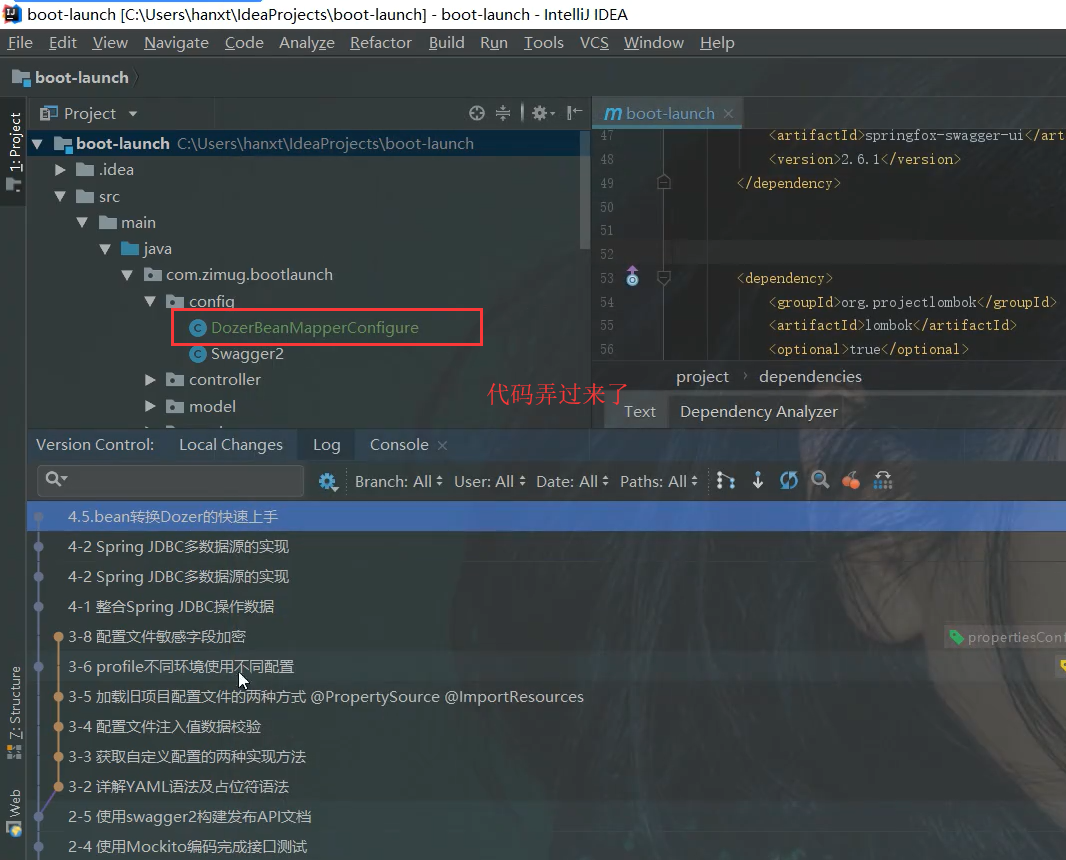Expand the .idea folder

point(60,169)
